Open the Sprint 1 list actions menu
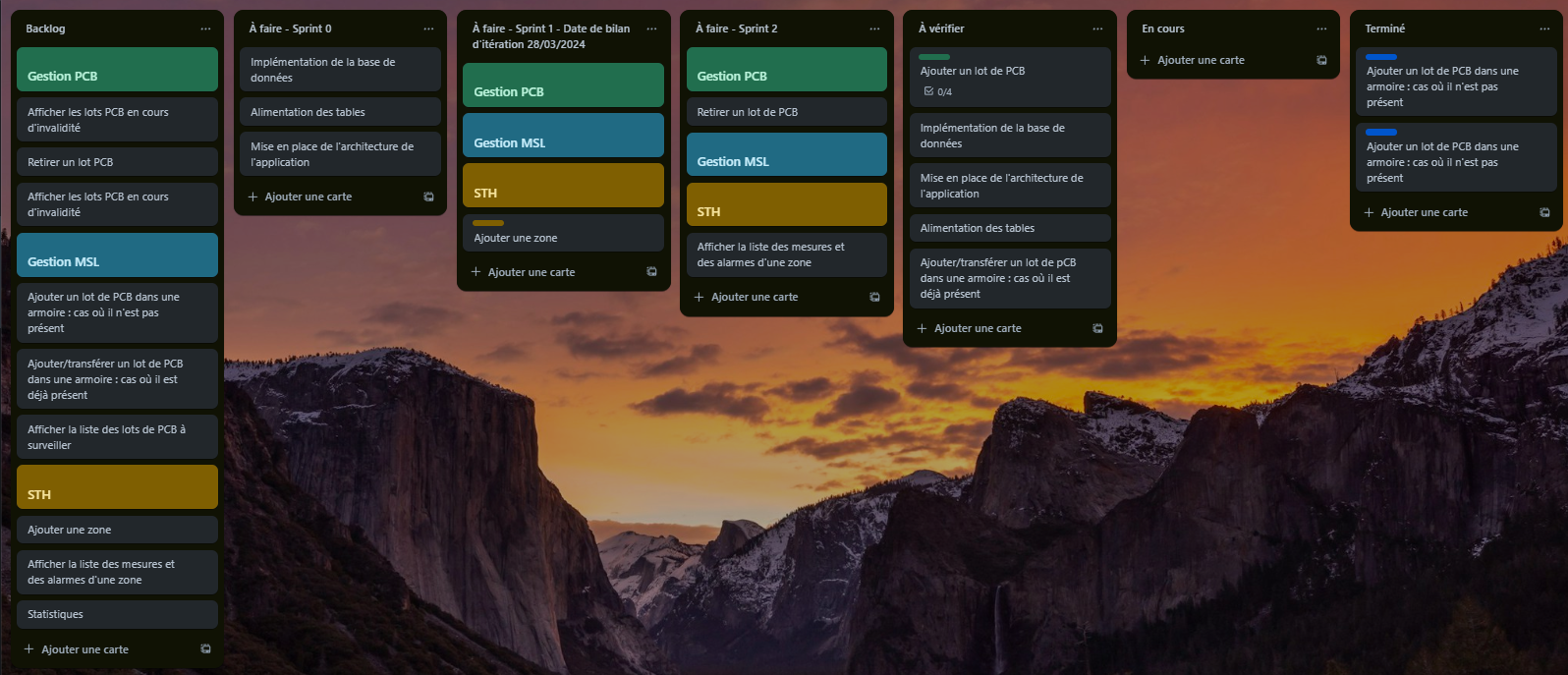This screenshot has height=675, width=1568. click(651, 29)
